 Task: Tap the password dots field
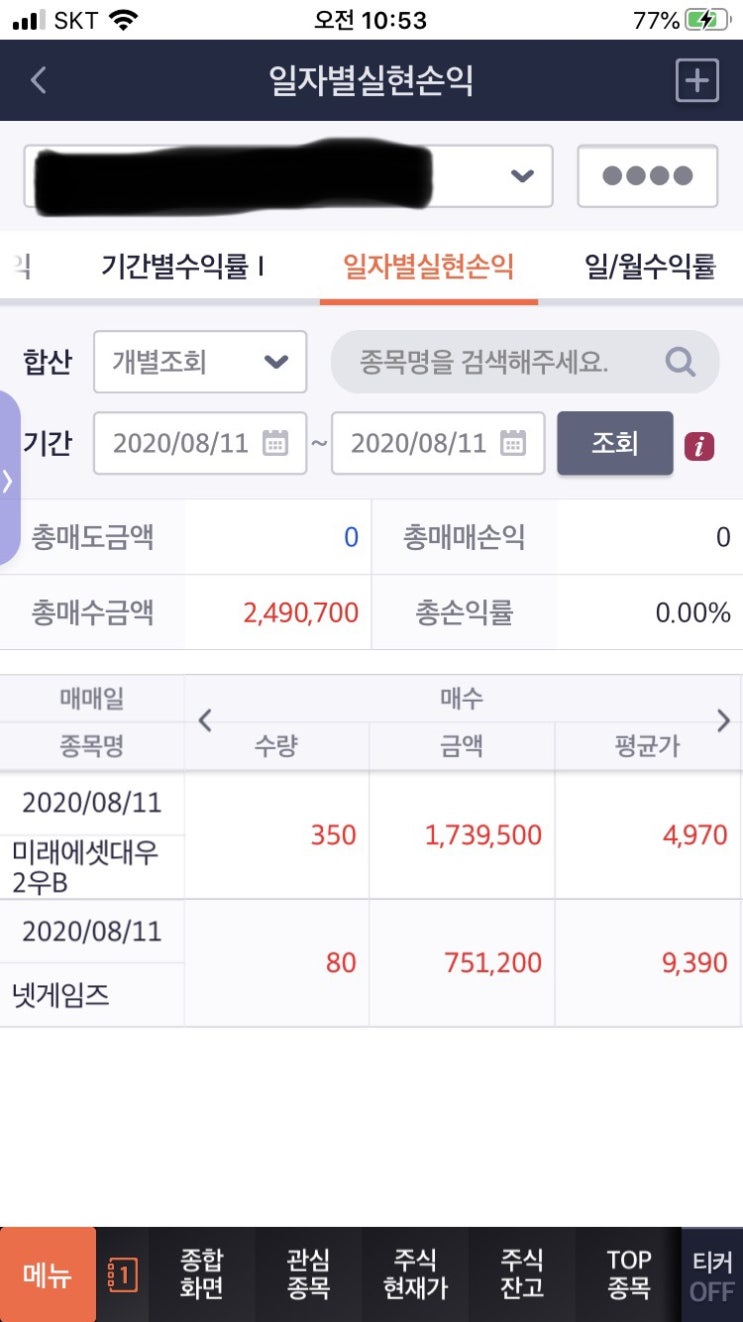tap(647, 176)
